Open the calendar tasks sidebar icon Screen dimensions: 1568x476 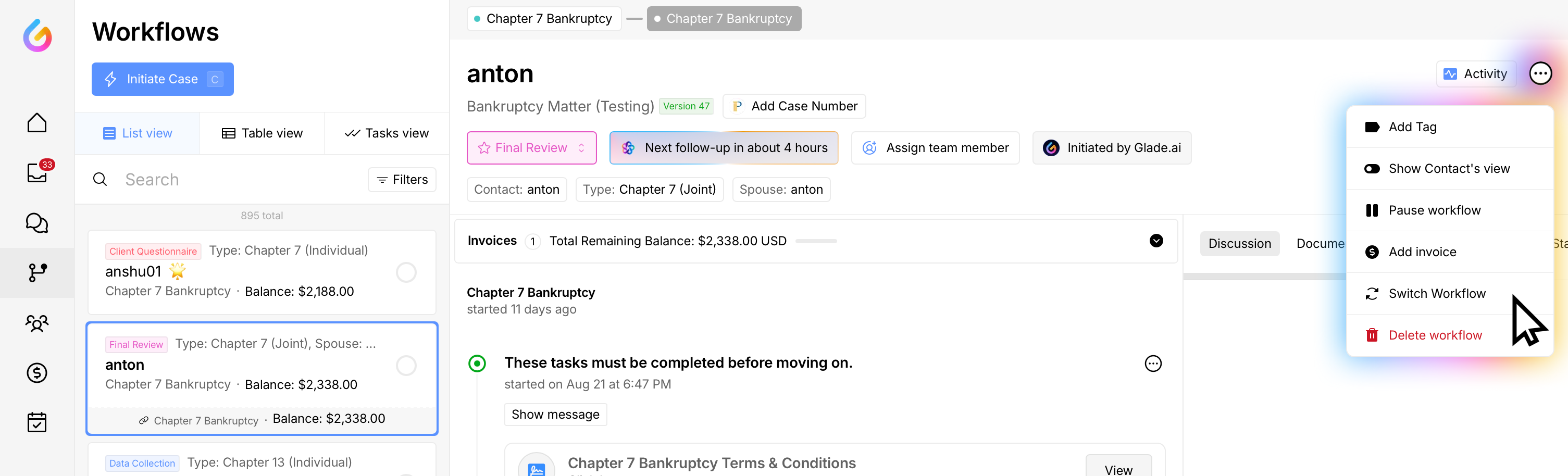[x=37, y=422]
